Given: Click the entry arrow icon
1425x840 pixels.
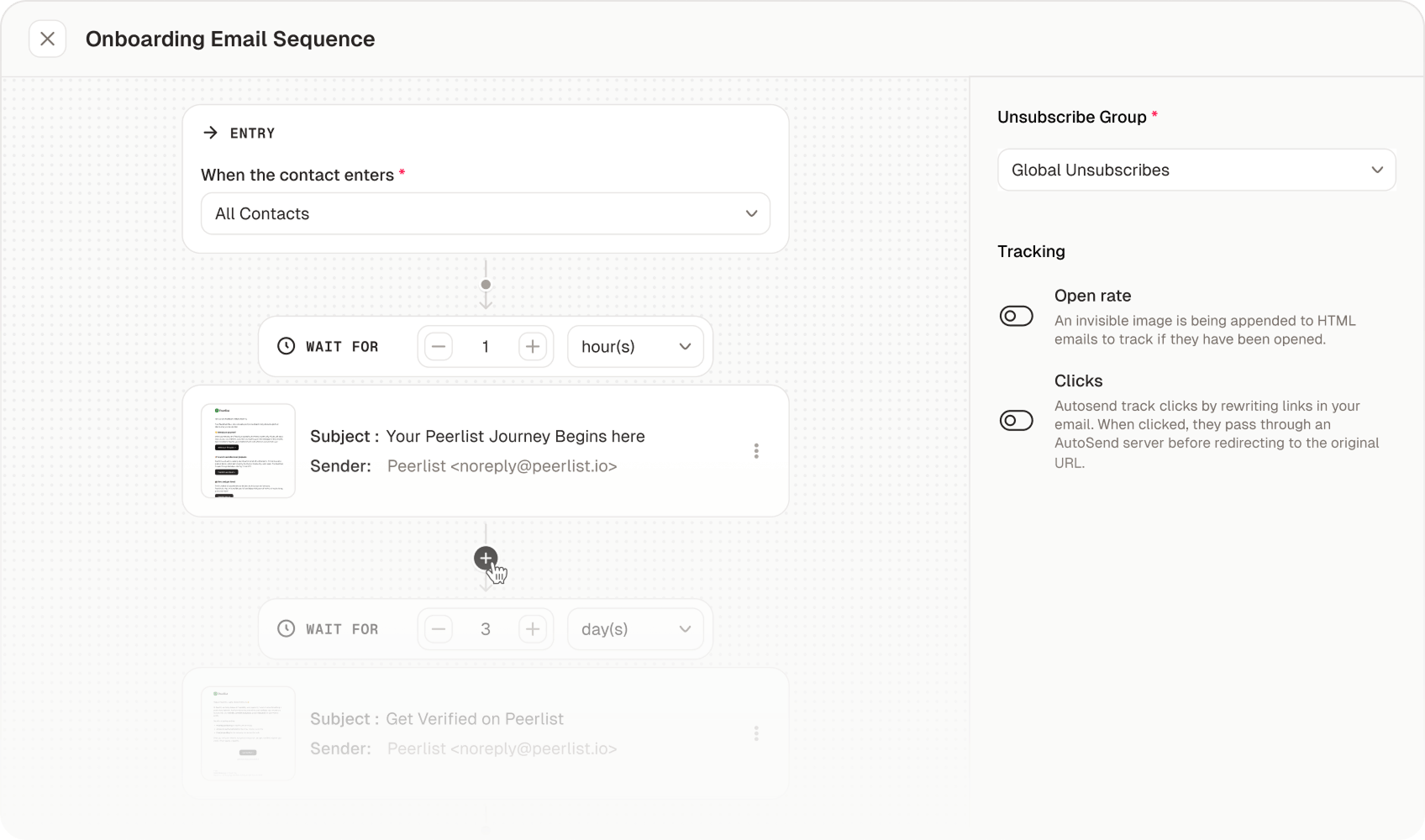Looking at the screenshot, I should (211, 133).
